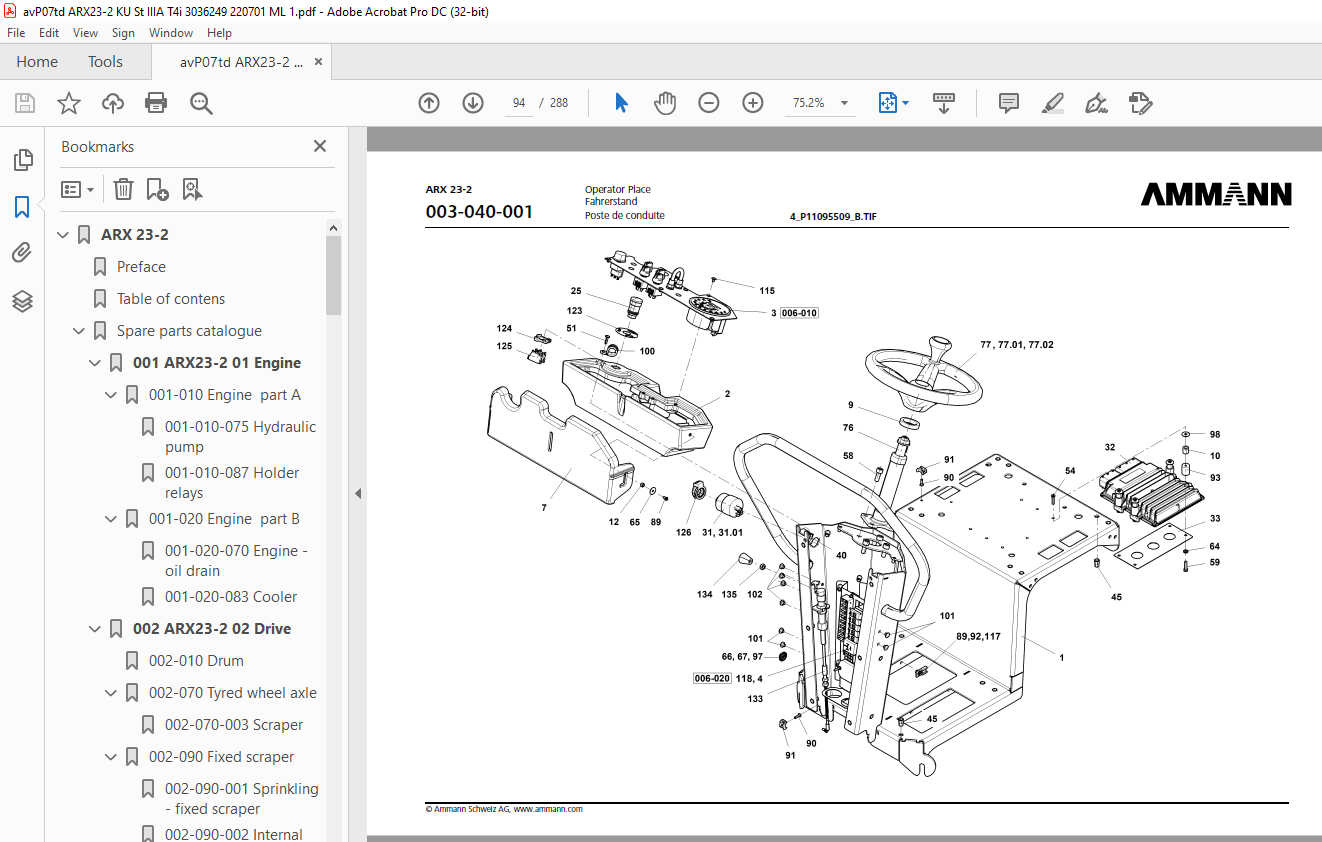Viewport: 1322px width, 842px height.
Task: Open the fit page options dropdown arrow
Action: (906, 103)
